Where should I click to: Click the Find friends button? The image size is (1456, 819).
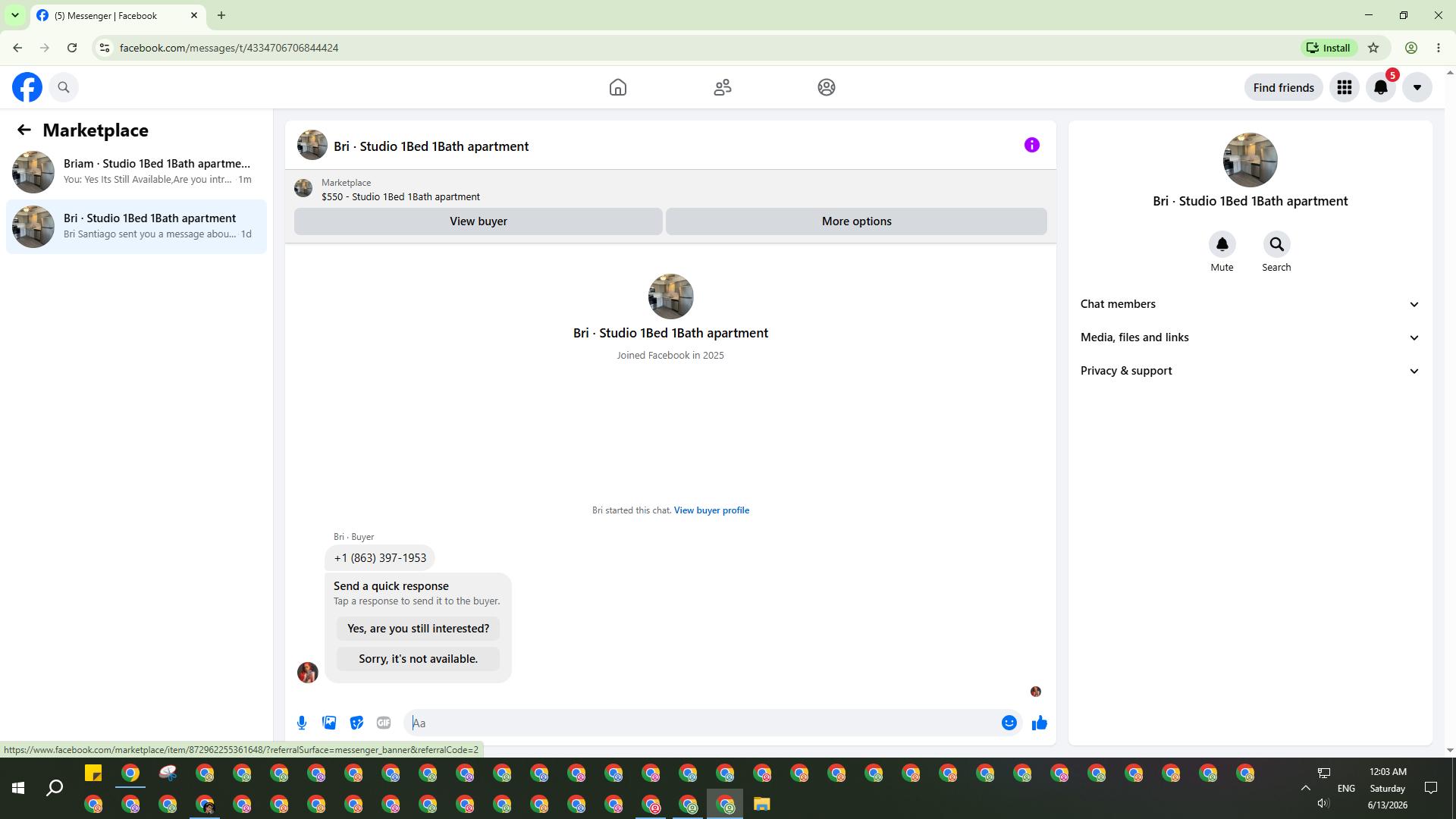1284,87
